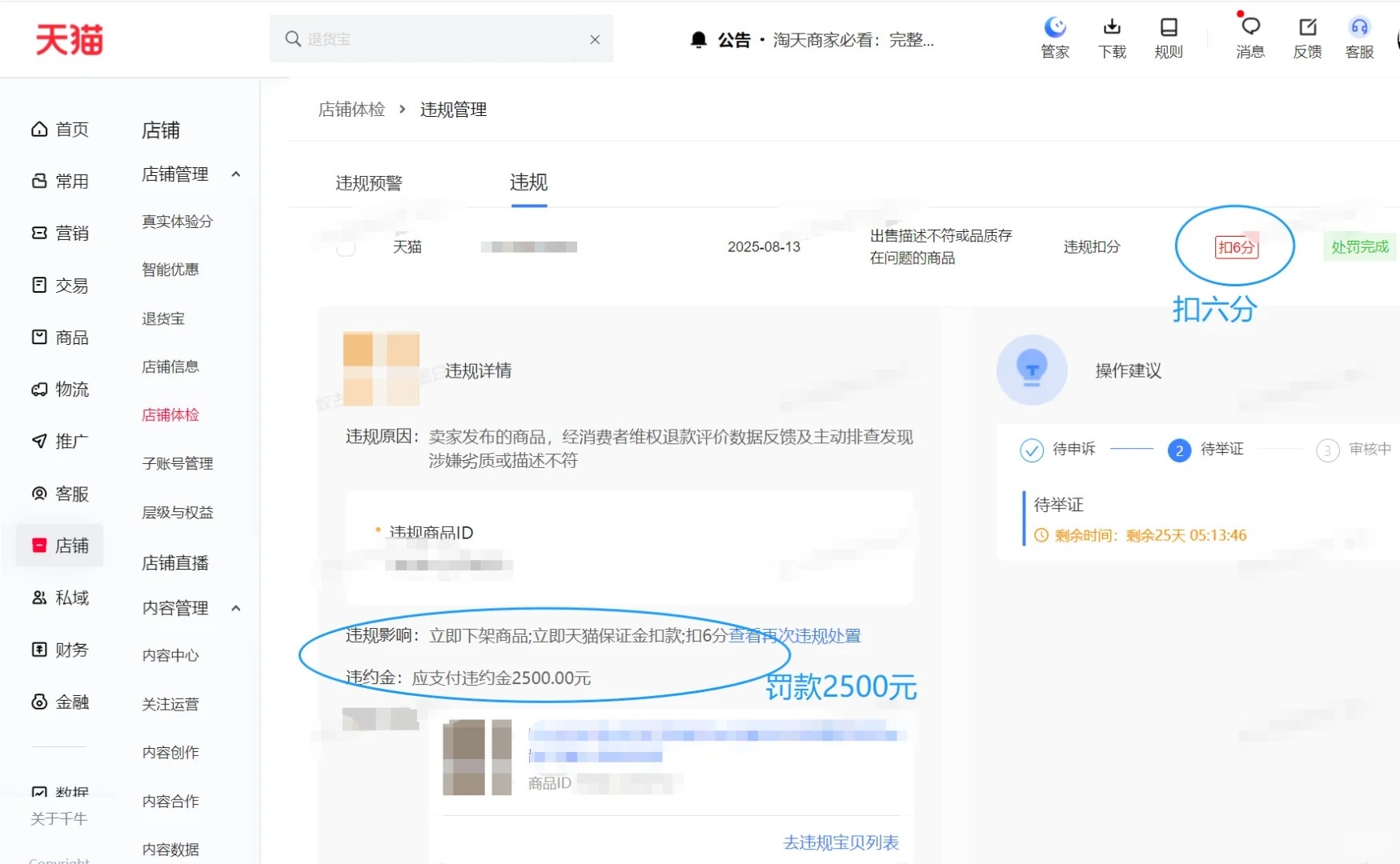Open 财务 in sidebar
The height and width of the screenshot is (864, 1400).
click(x=60, y=650)
